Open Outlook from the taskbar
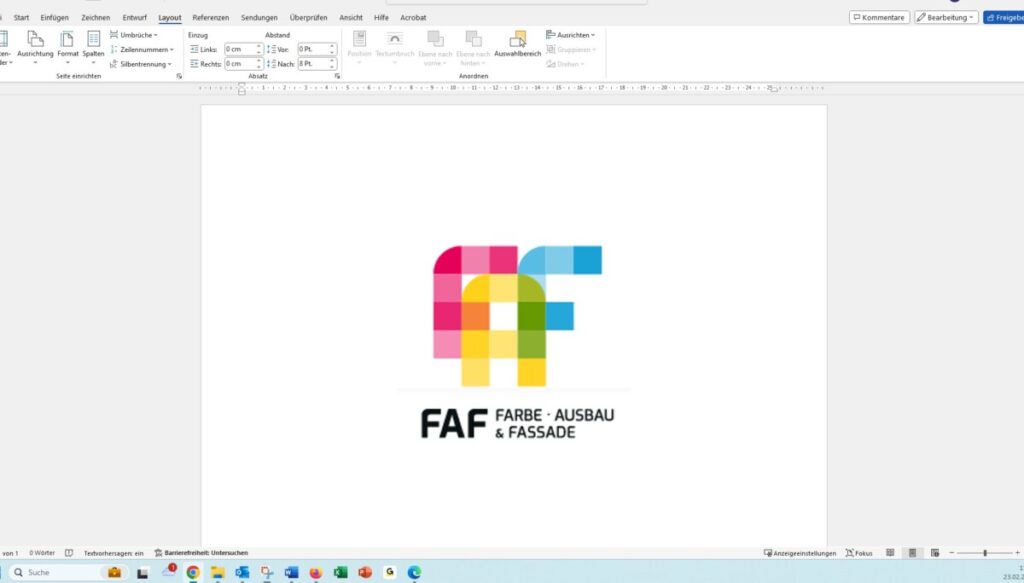Image resolution: width=1024 pixels, height=583 pixels. [x=242, y=573]
